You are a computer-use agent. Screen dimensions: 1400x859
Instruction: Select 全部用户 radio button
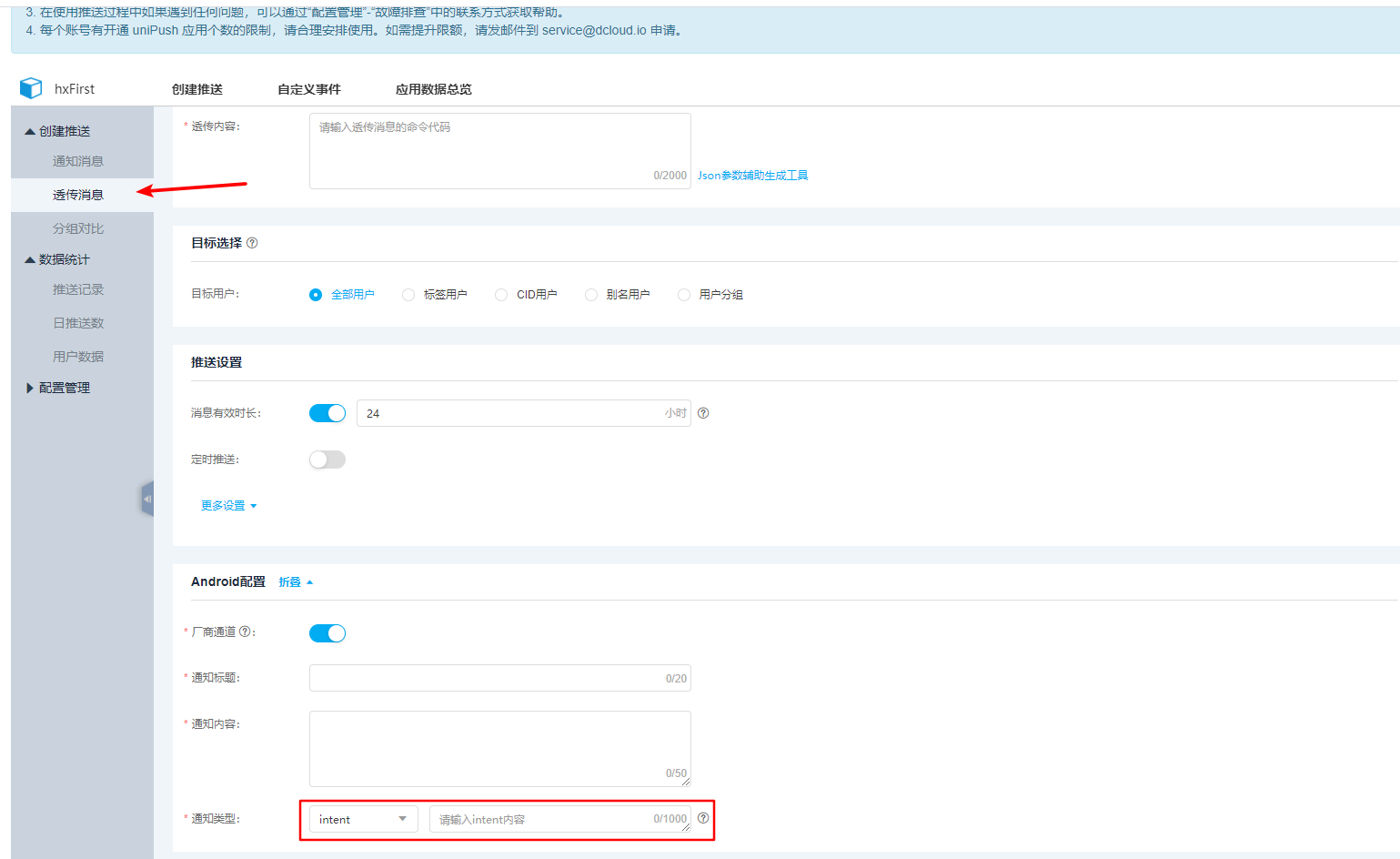316,295
